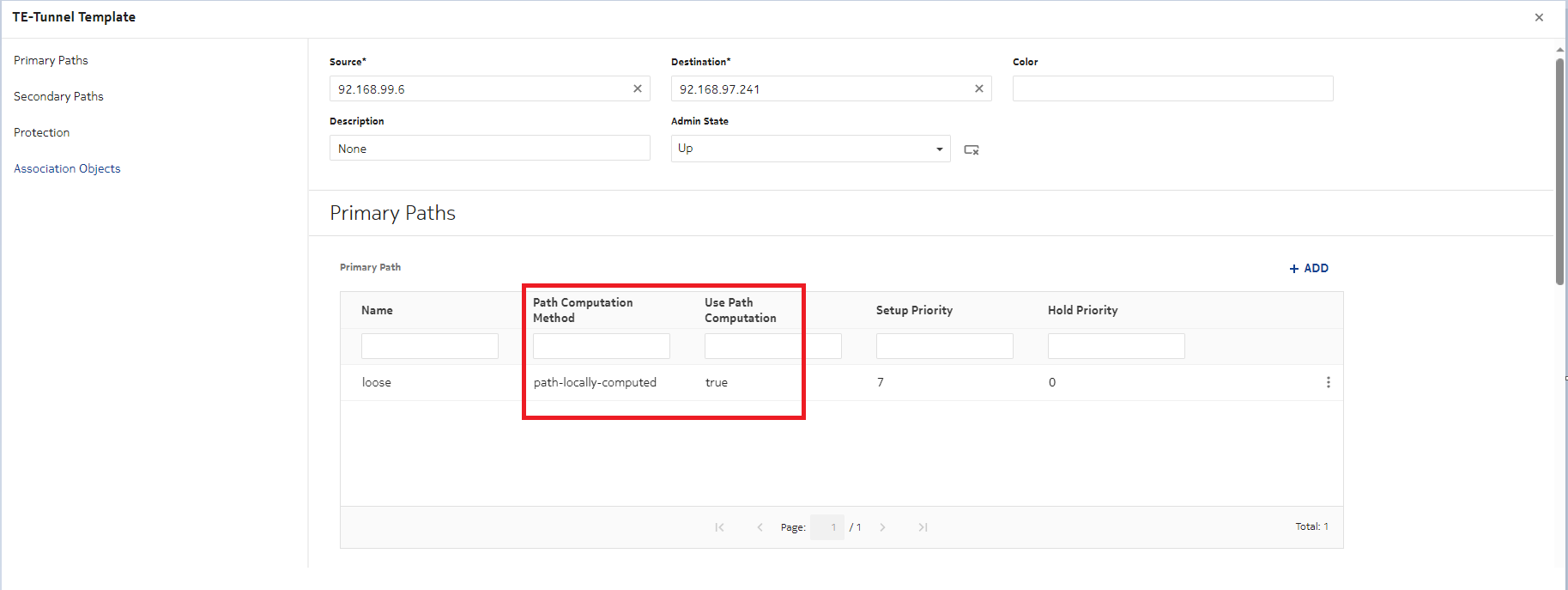The height and width of the screenshot is (590, 1568).
Task: Jump to the last page
Action: [923, 527]
